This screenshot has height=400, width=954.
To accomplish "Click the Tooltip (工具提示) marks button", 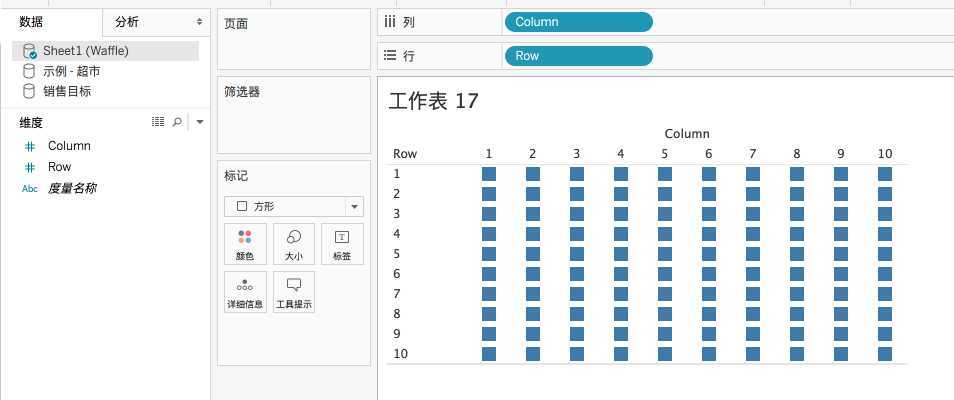I will click(x=294, y=291).
